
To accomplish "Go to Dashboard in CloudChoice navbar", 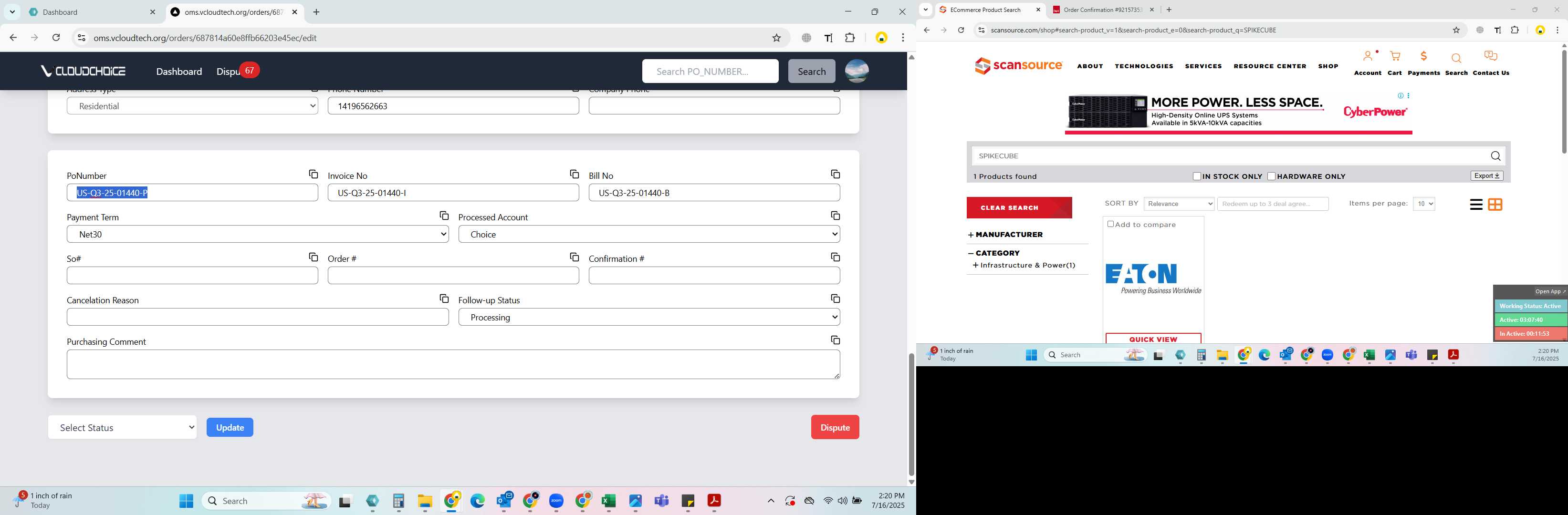I will (179, 71).
